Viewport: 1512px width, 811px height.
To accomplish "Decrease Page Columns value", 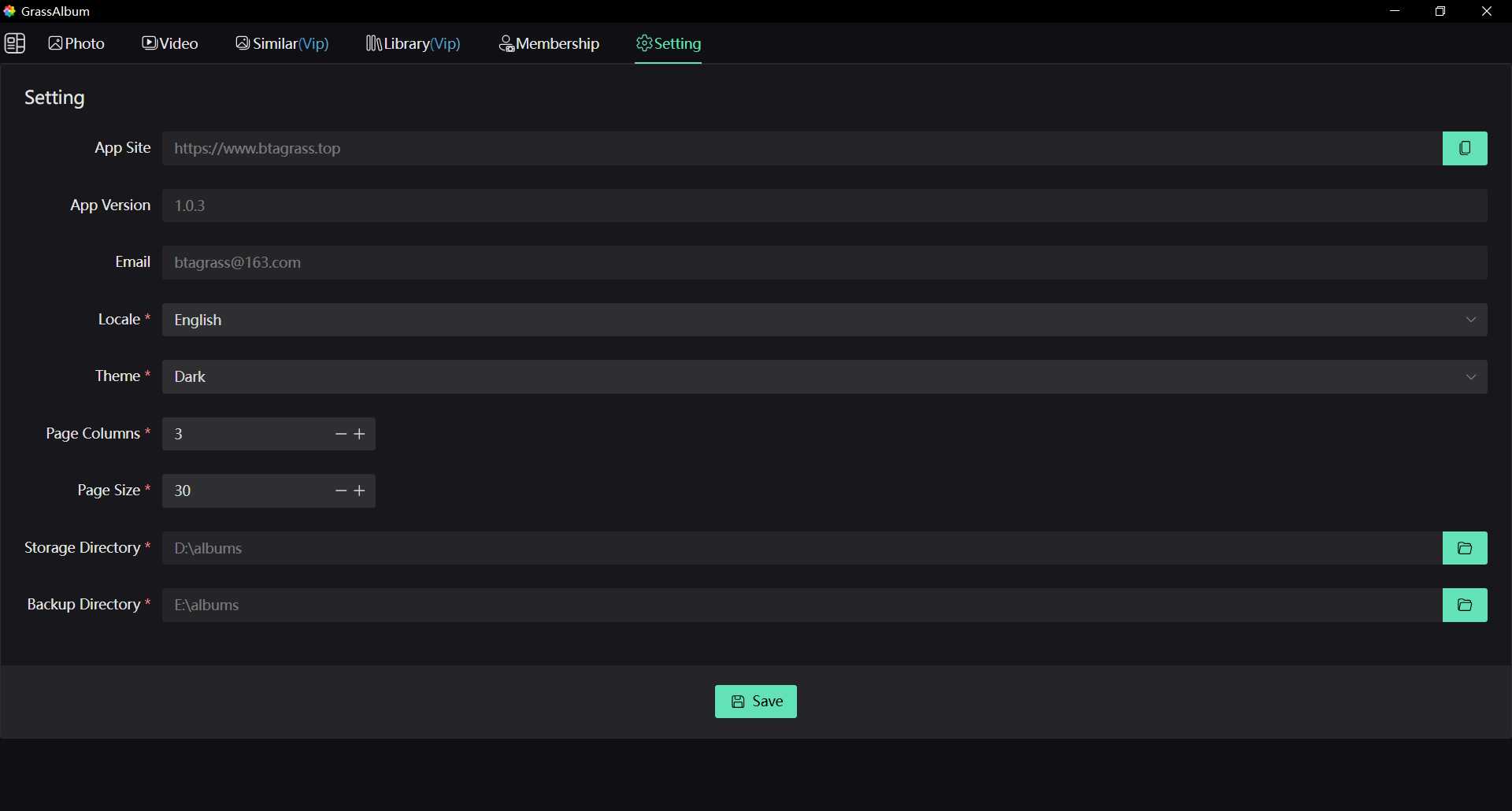I will point(340,434).
